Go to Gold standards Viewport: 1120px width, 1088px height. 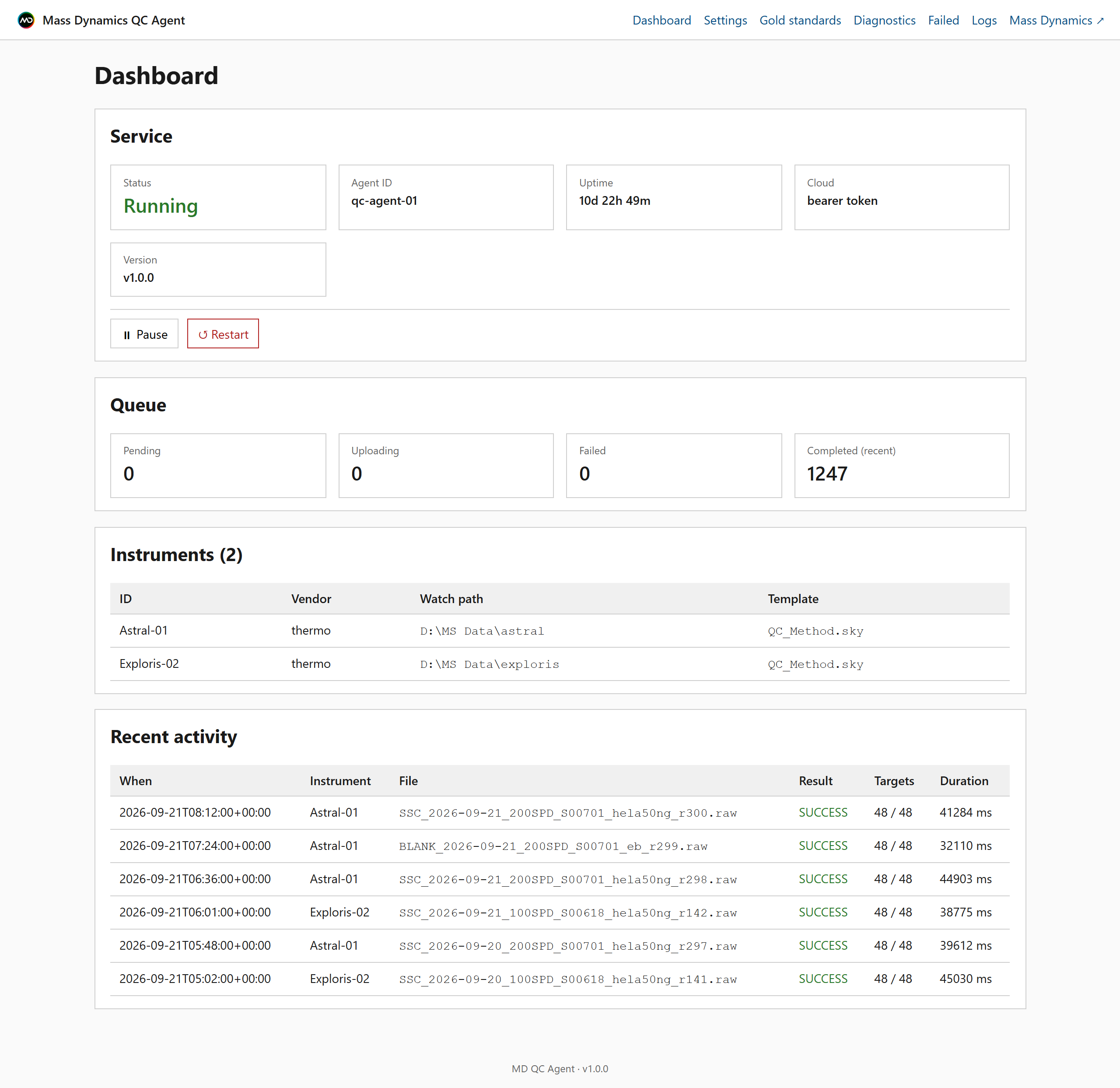pyautogui.click(x=799, y=20)
